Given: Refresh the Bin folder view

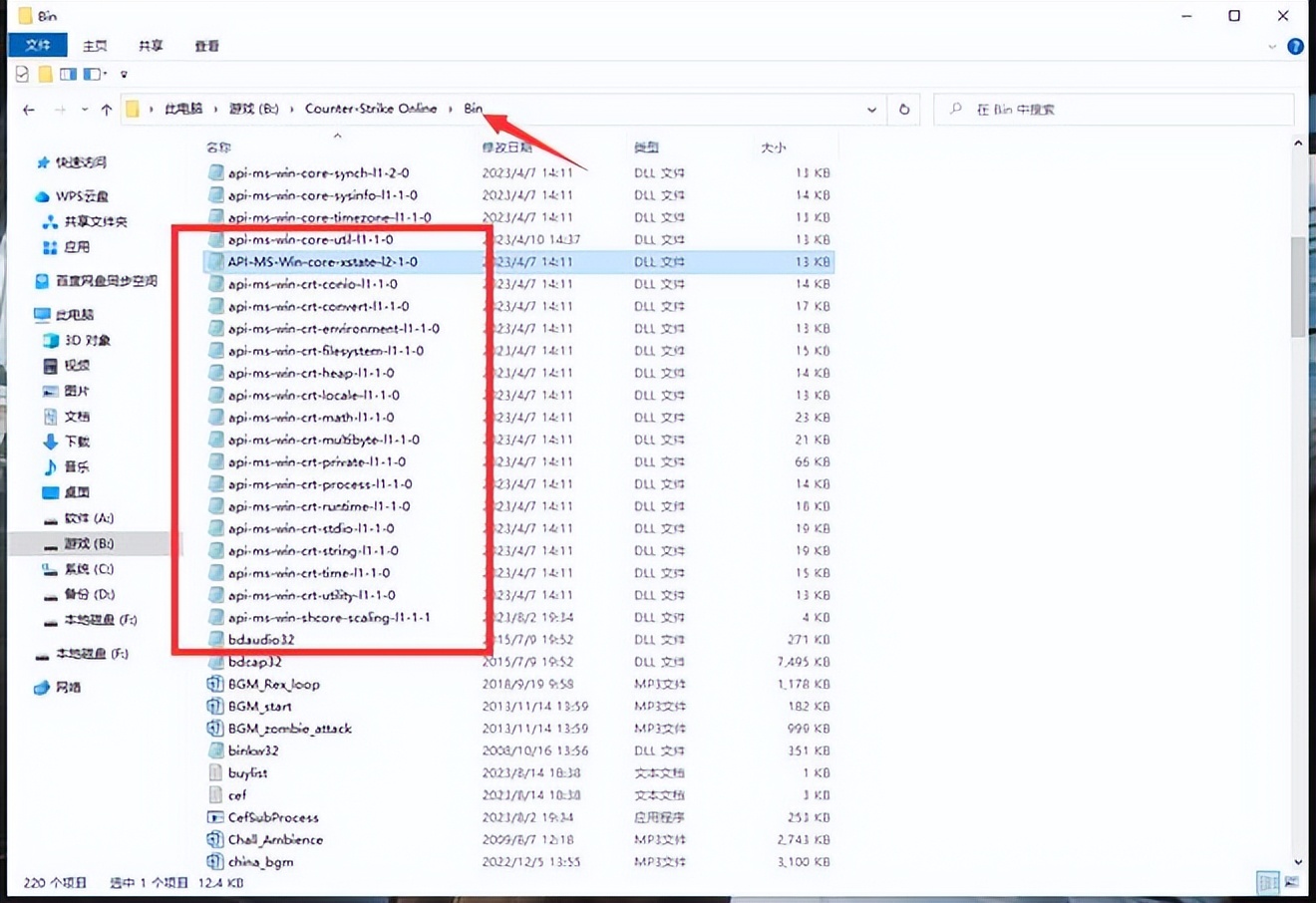Looking at the screenshot, I should point(904,110).
